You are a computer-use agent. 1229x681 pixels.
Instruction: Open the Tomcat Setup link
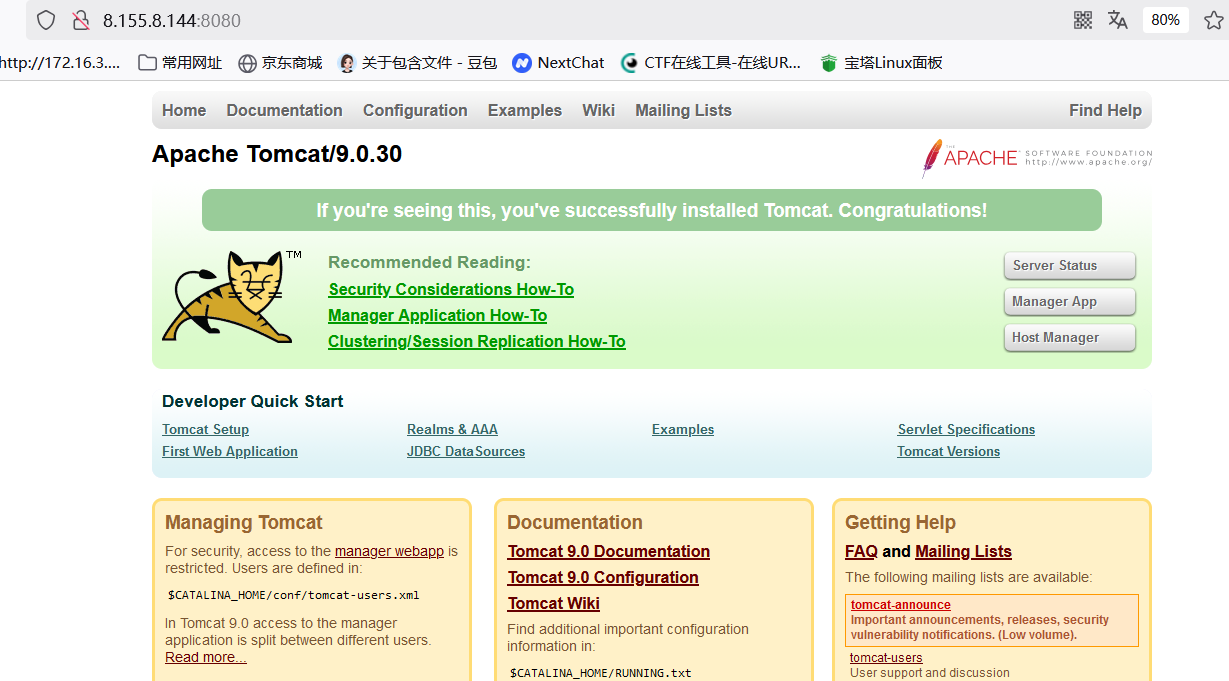click(205, 430)
